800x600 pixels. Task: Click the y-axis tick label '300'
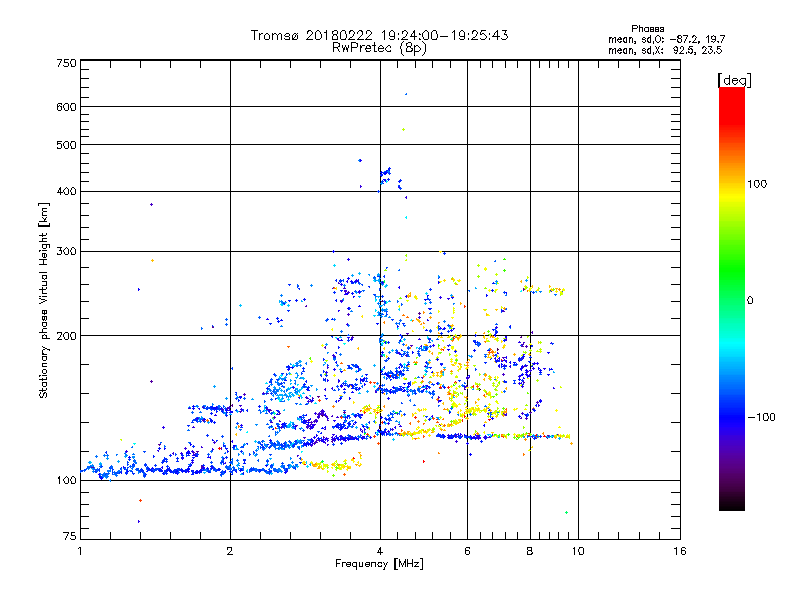pos(66,251)
